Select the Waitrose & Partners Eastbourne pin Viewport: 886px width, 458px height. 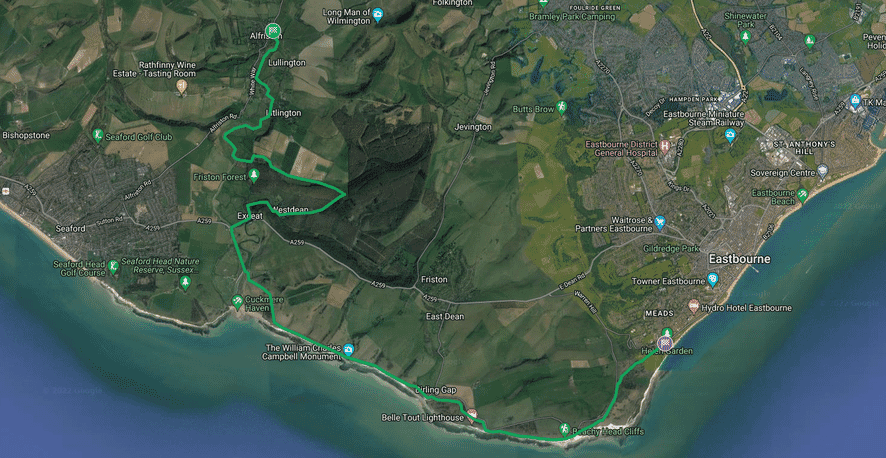point(660,222)
